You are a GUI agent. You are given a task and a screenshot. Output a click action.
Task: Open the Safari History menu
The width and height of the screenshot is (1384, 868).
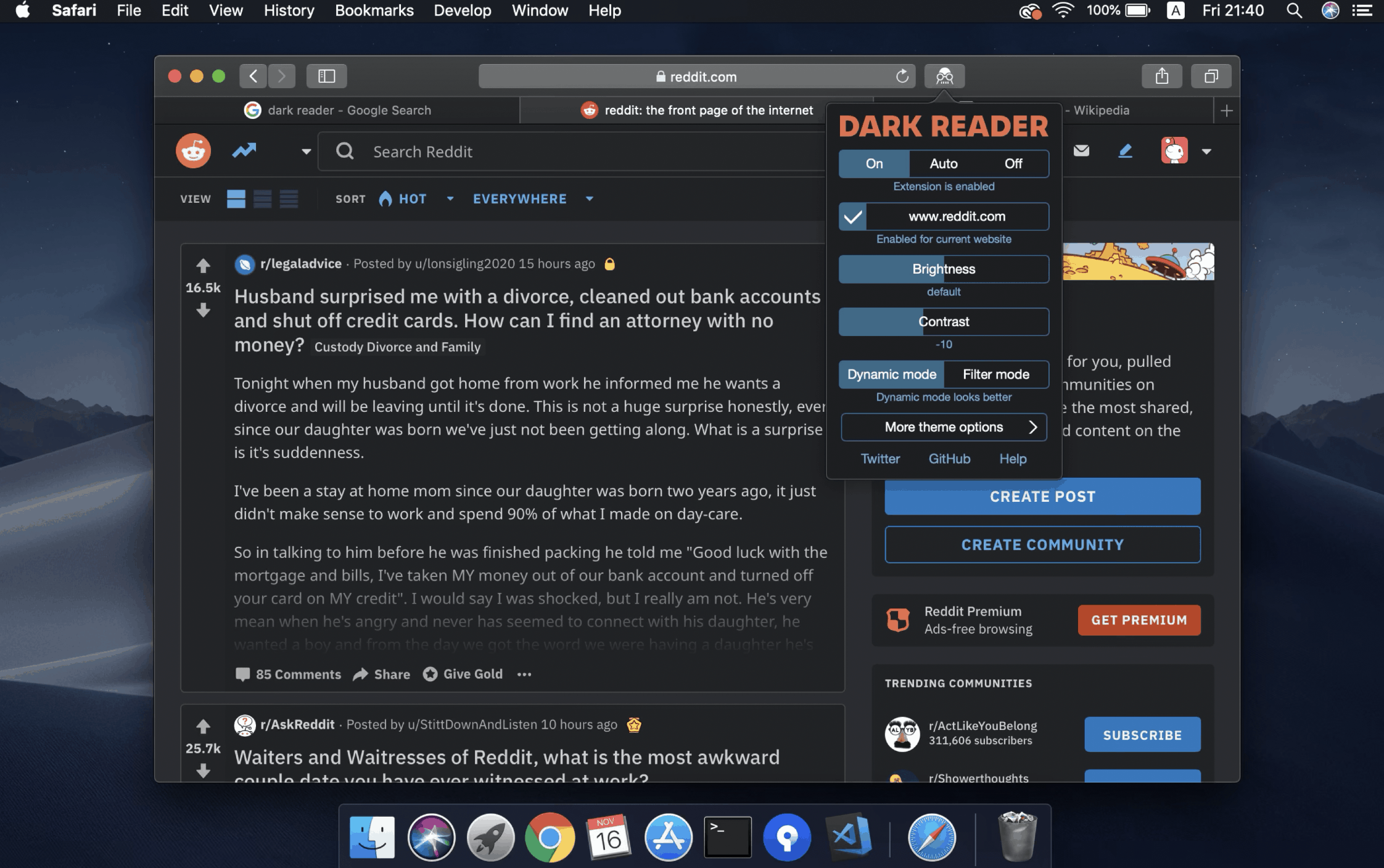289,10
